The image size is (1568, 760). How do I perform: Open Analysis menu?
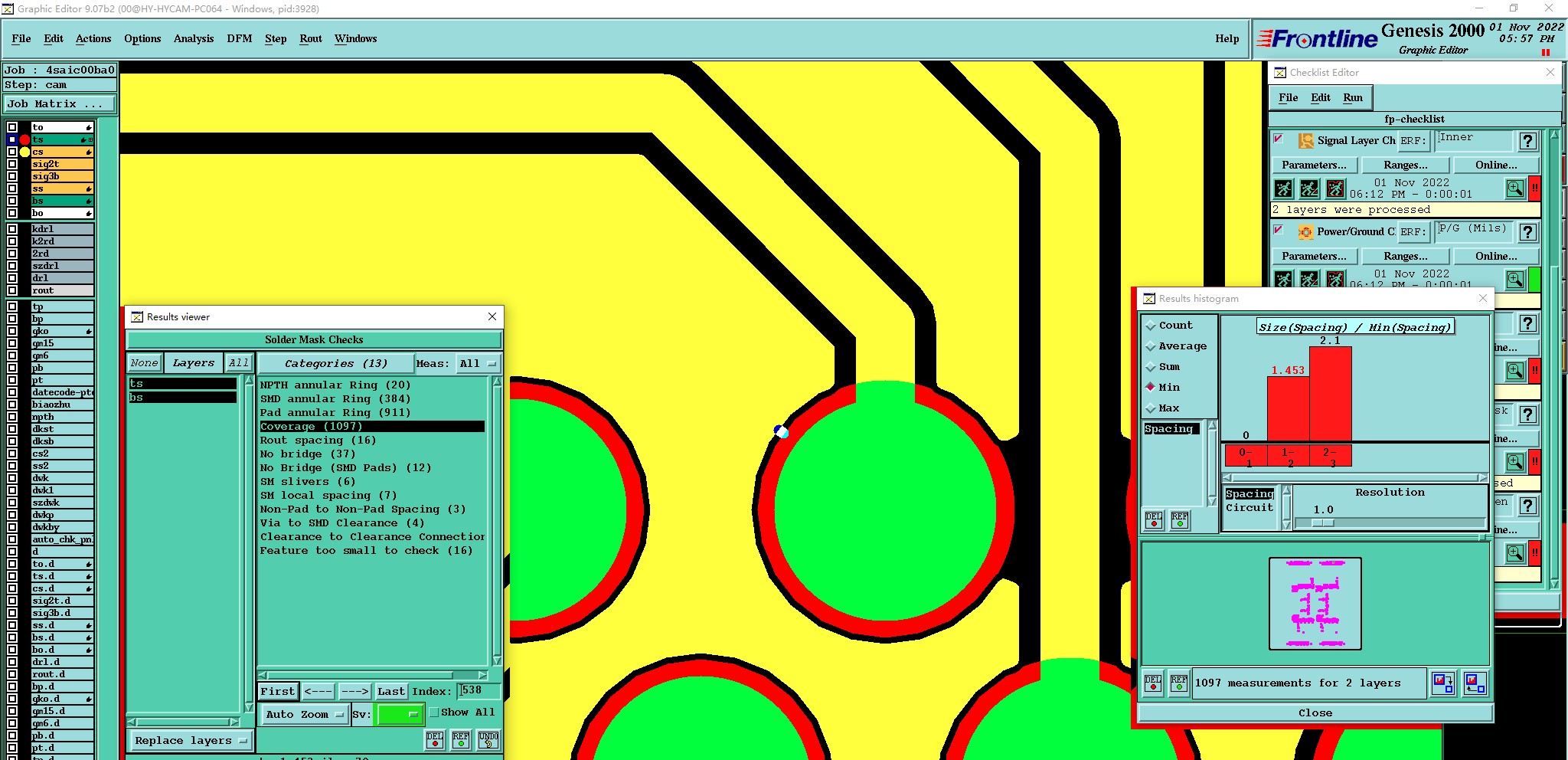(x=194, y=39)
